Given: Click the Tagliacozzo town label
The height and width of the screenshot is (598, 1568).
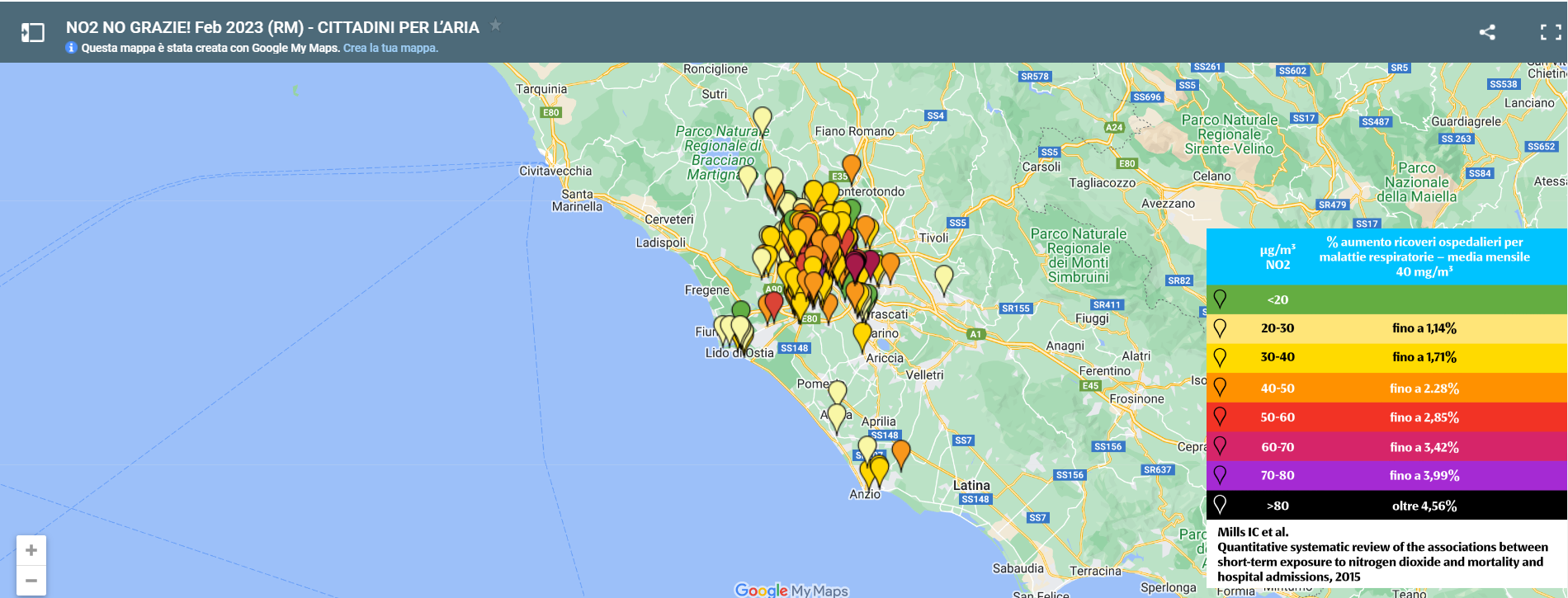Looking at the screenshot, I should [1103, 183].
